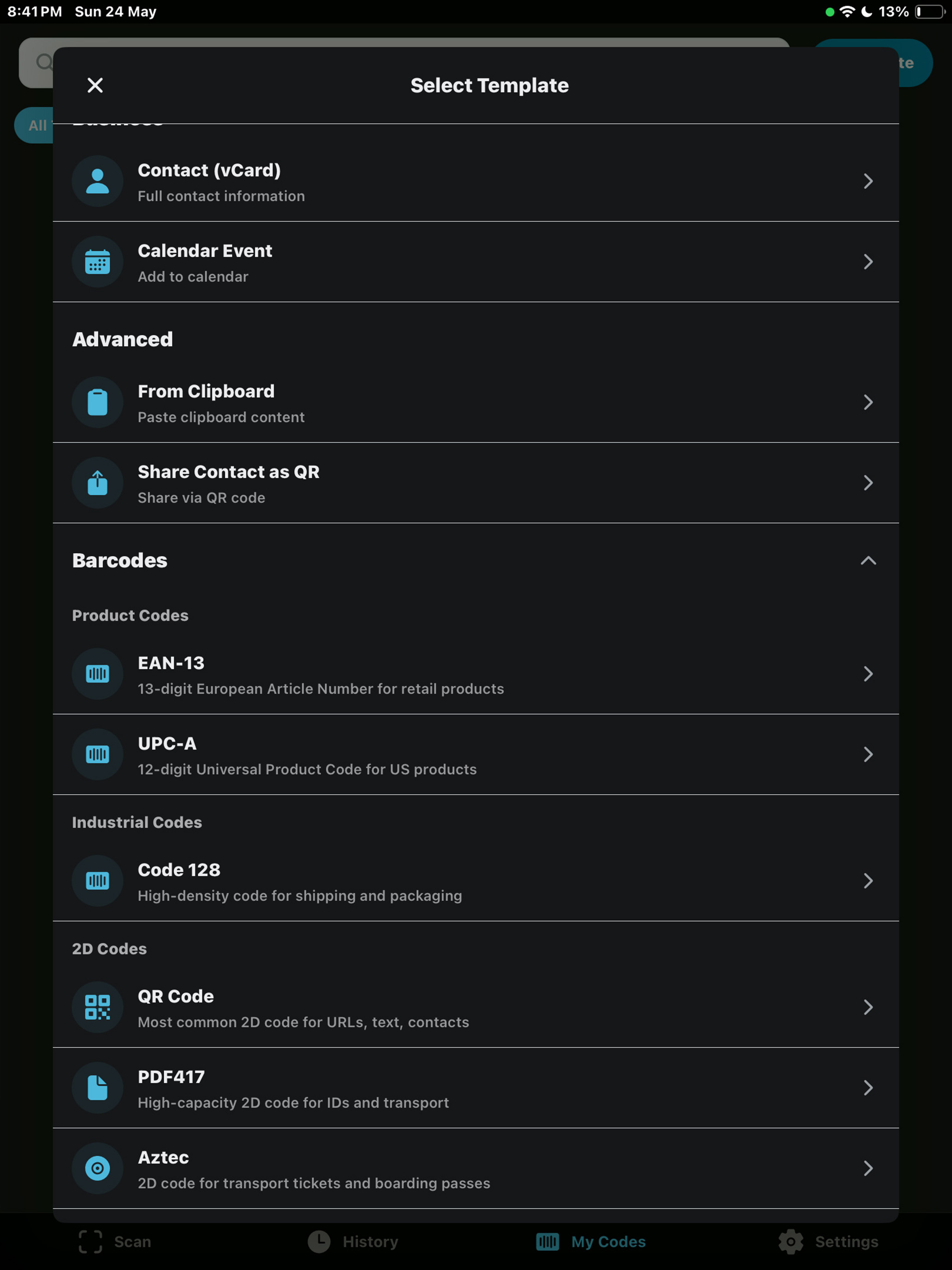Open UPC-A template via its chevron
The height and width of the screenshot is (1270, 952).
(x=868, y=755)
